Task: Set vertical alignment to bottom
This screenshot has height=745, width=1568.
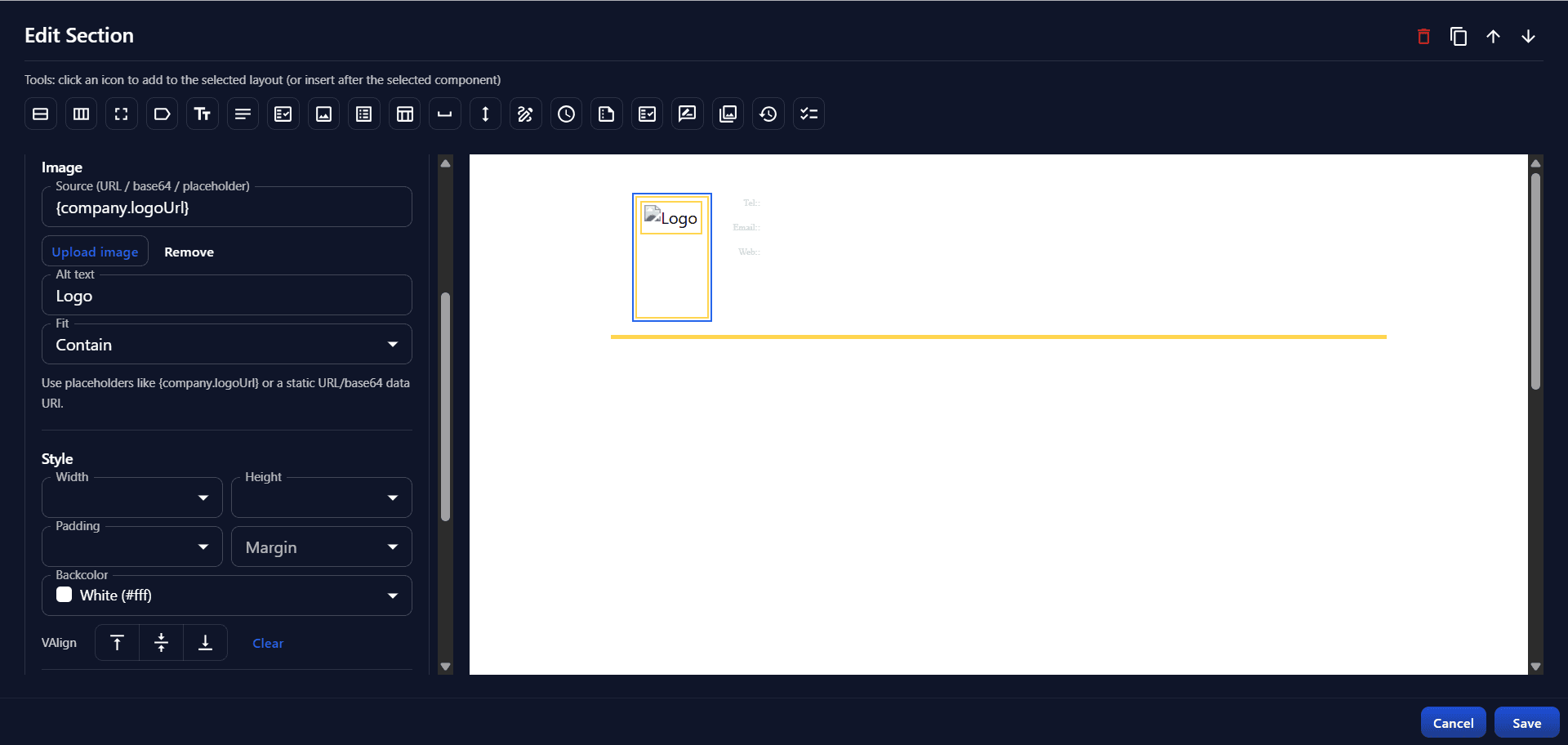Action: (205, 642)
